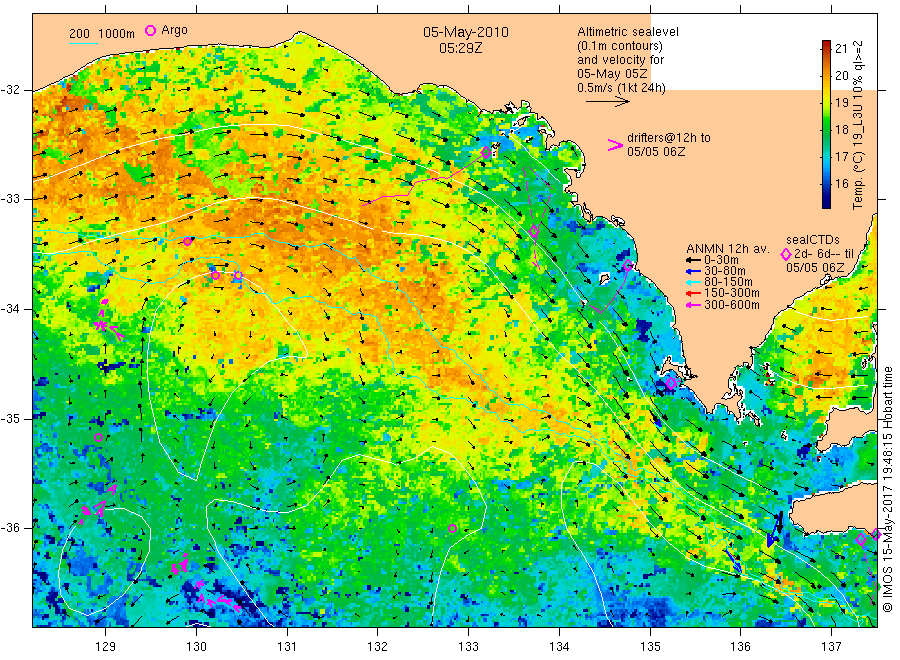Click the 0.5m/s velocity scale arrow
This screenshot has height=660, width=900.
click(607, 102)
